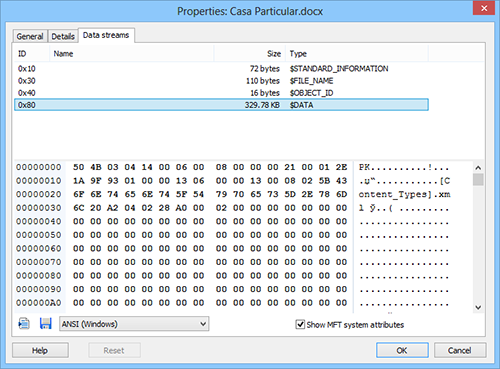Click the hex viewer scrollbar thumb

pyautogui.click(x=478, y=180)
